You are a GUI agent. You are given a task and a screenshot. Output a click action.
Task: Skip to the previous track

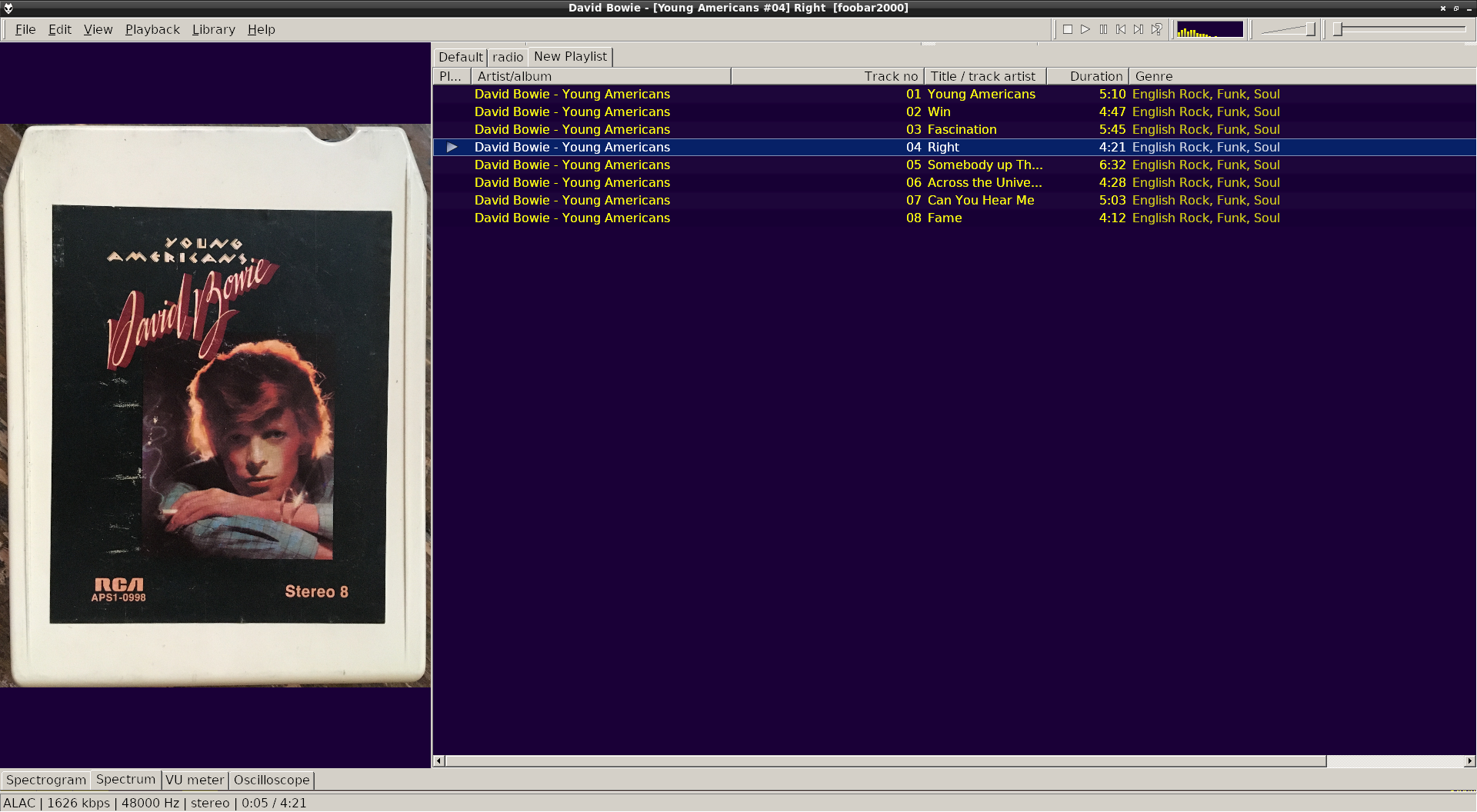tap(1121, 29)
